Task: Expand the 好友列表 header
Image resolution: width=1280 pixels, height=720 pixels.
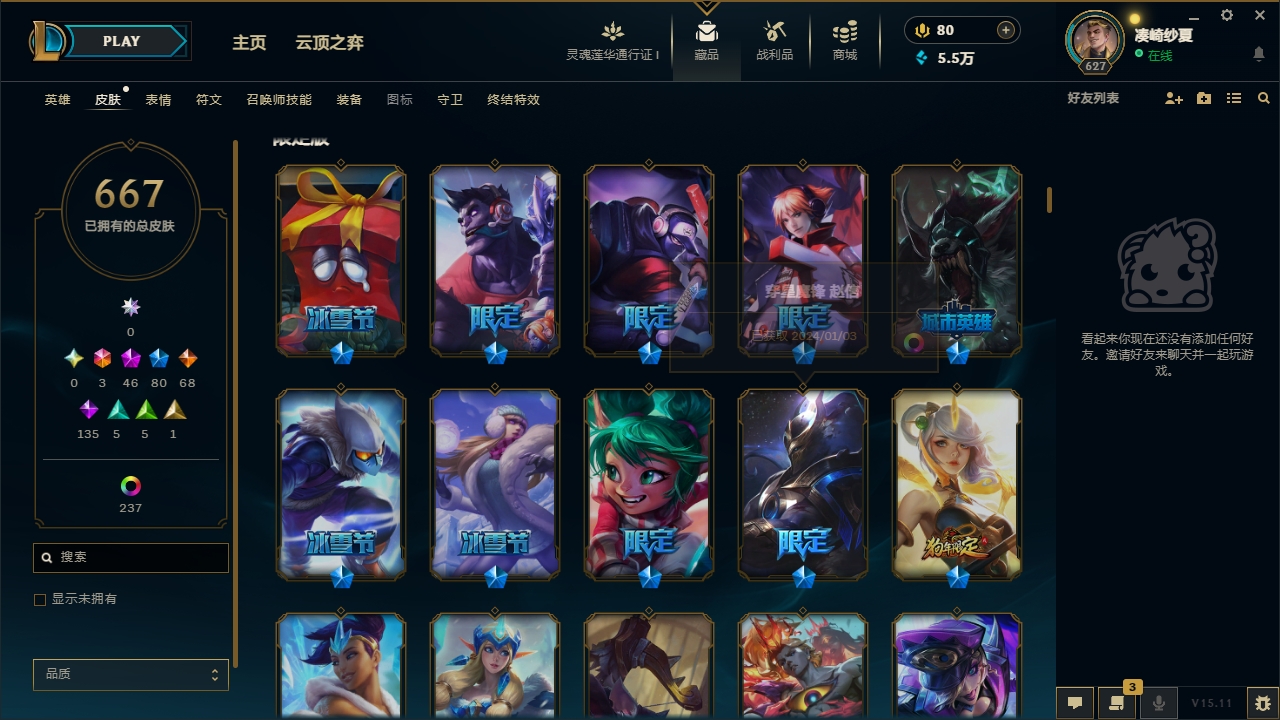Action: click(1093, 98)
